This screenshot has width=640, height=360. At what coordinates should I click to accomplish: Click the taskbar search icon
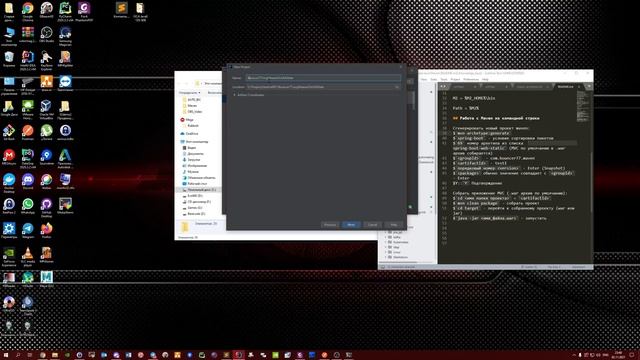click(18, 355)
